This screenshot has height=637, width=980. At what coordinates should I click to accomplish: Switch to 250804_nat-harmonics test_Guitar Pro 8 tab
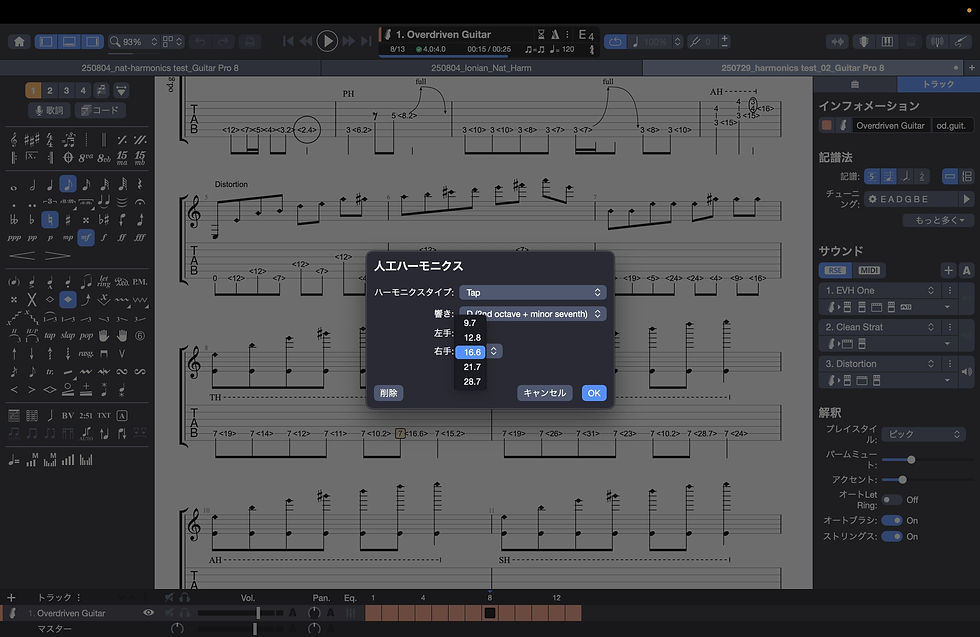click(x=160, y=68)
